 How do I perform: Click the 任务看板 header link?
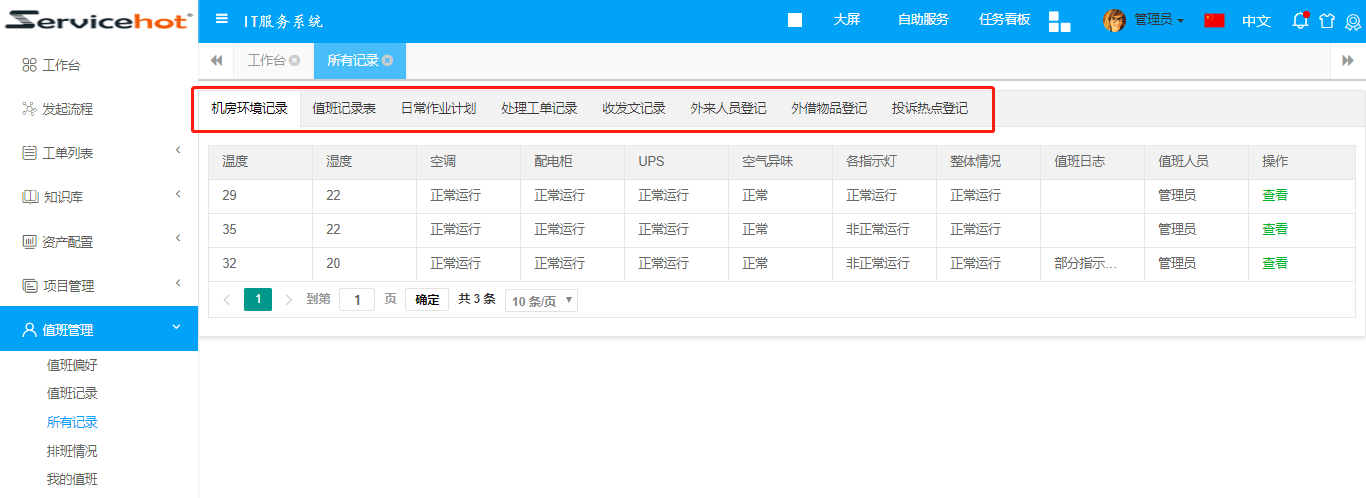(x=1004, y=20)
